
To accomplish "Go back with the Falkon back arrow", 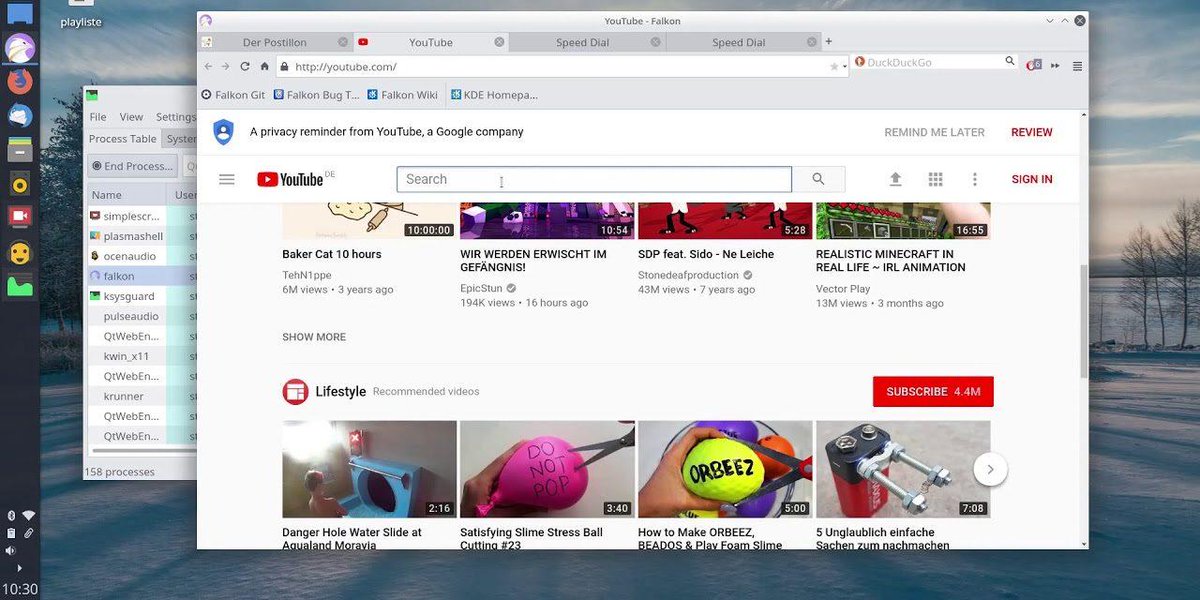I will [208, 67].
